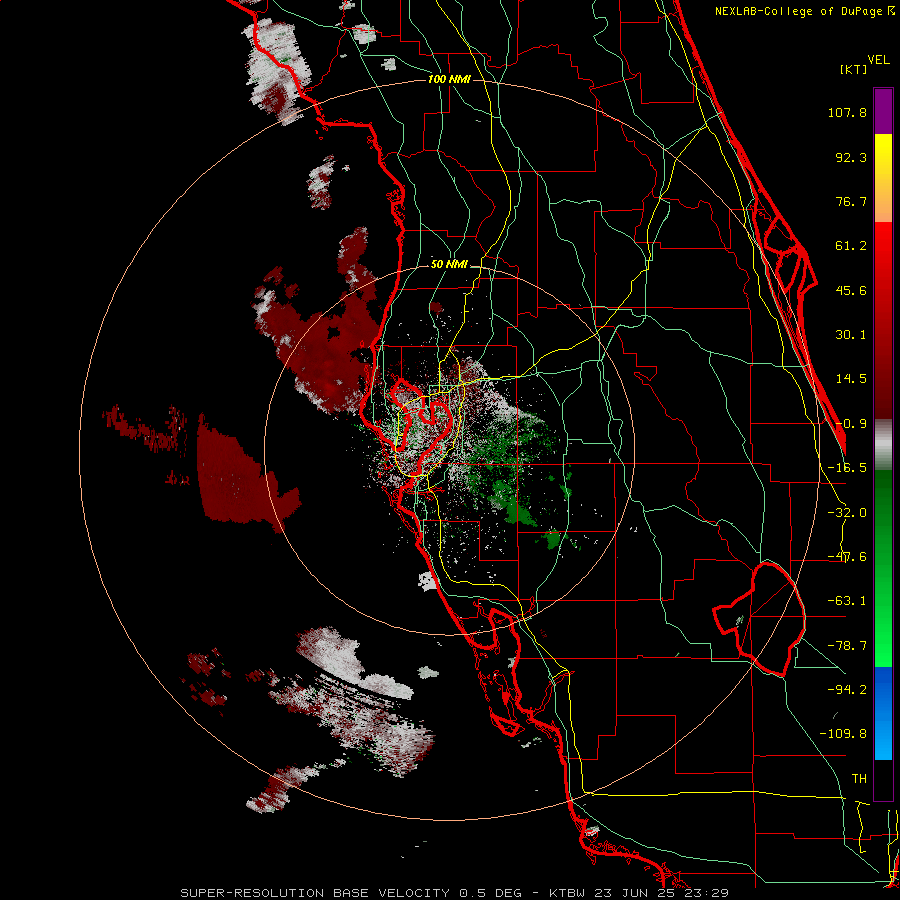Click the Super-Resolution Base Velocity caption

(x=455, y=893)
